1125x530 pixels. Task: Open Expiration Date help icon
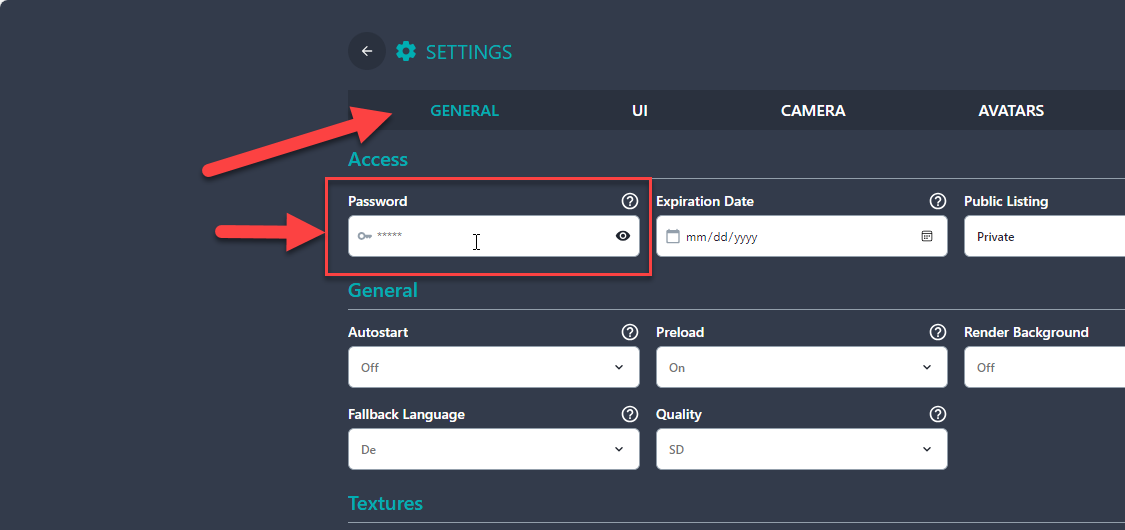[x=938, y=201]
